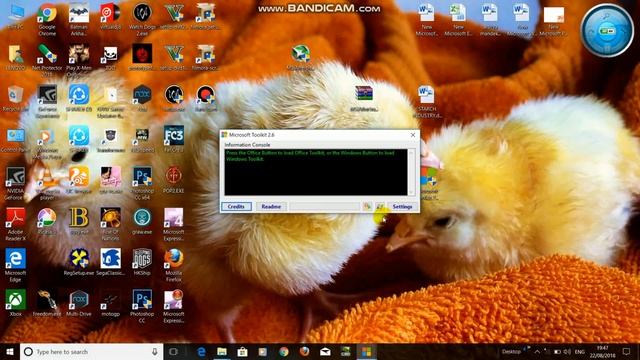Open the Readme in Microsoft Toolkit
The image size is (640, 360).
(x=271, y=207)
